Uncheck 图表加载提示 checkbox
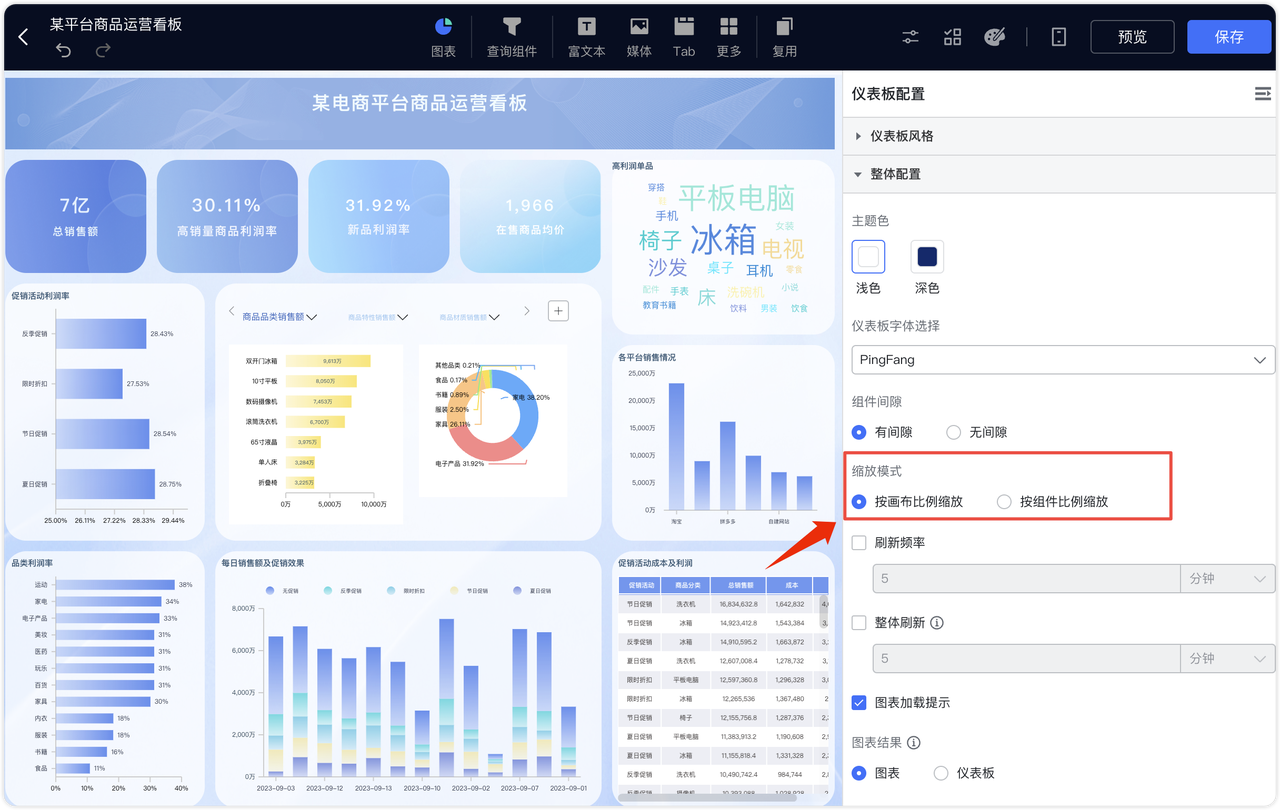The image size is (1280, 810). tap(859, 702)
